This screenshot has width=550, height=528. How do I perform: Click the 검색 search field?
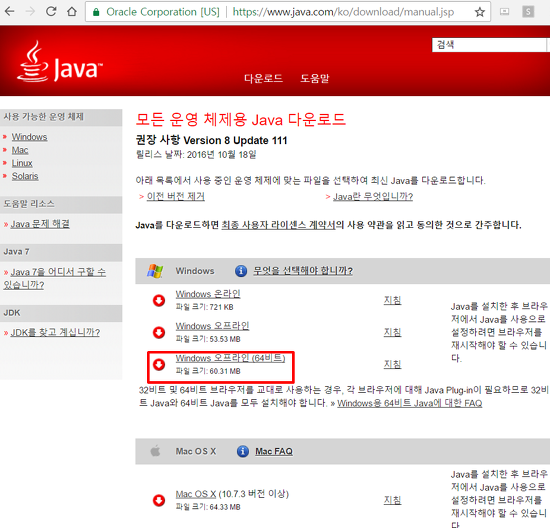tap(489, 45)
